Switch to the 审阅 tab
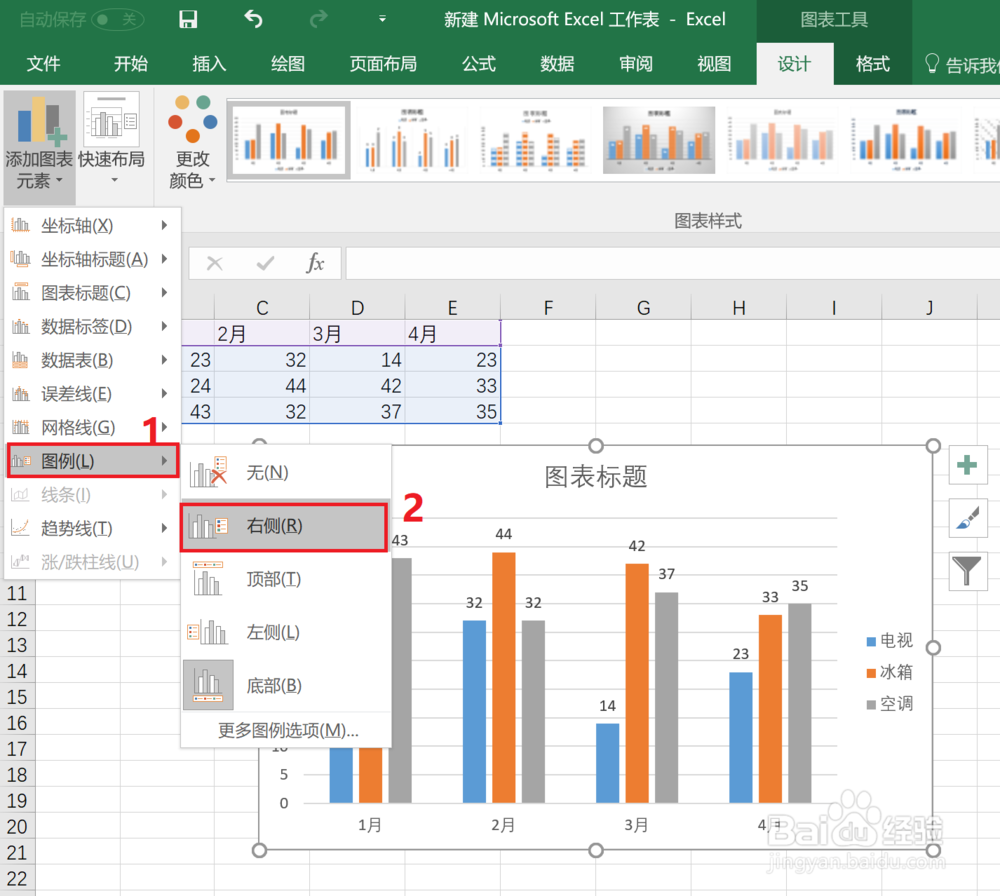 coord(635,64)
